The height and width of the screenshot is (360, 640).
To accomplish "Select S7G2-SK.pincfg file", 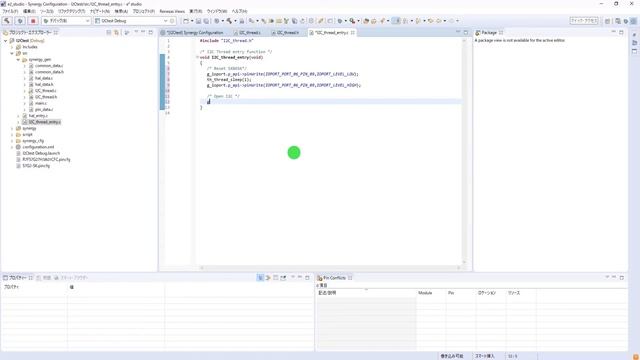I will click(x=36, y=166).
